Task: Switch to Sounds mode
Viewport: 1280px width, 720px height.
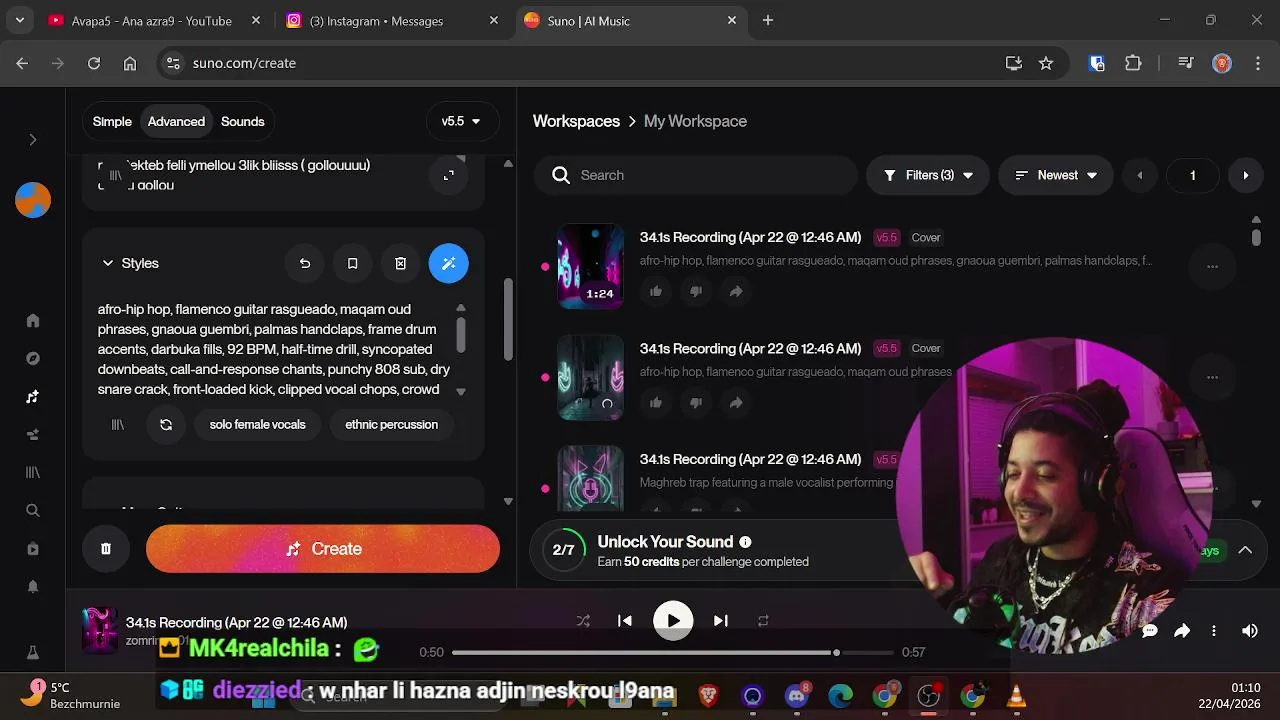Action: pyautogui.click(x=243, y=121)
